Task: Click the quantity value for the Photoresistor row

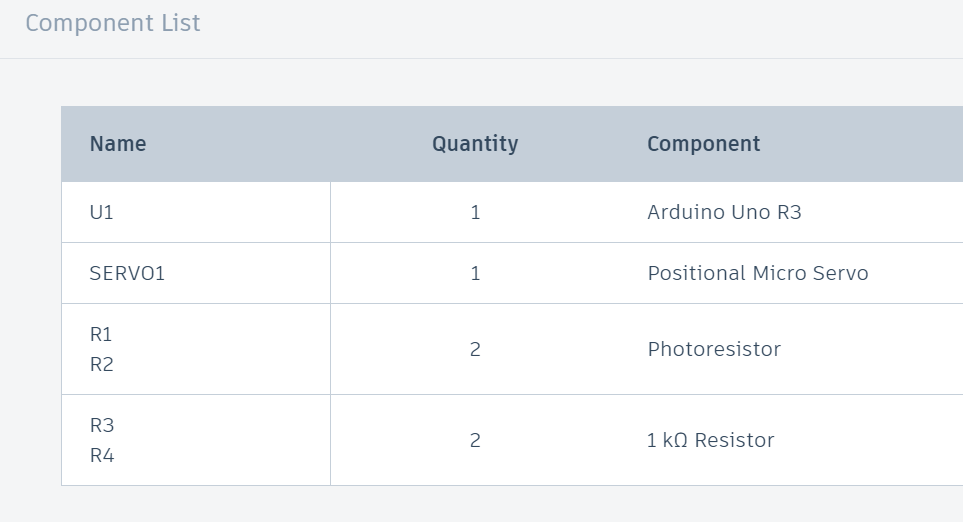Action: tap(475, 349)
